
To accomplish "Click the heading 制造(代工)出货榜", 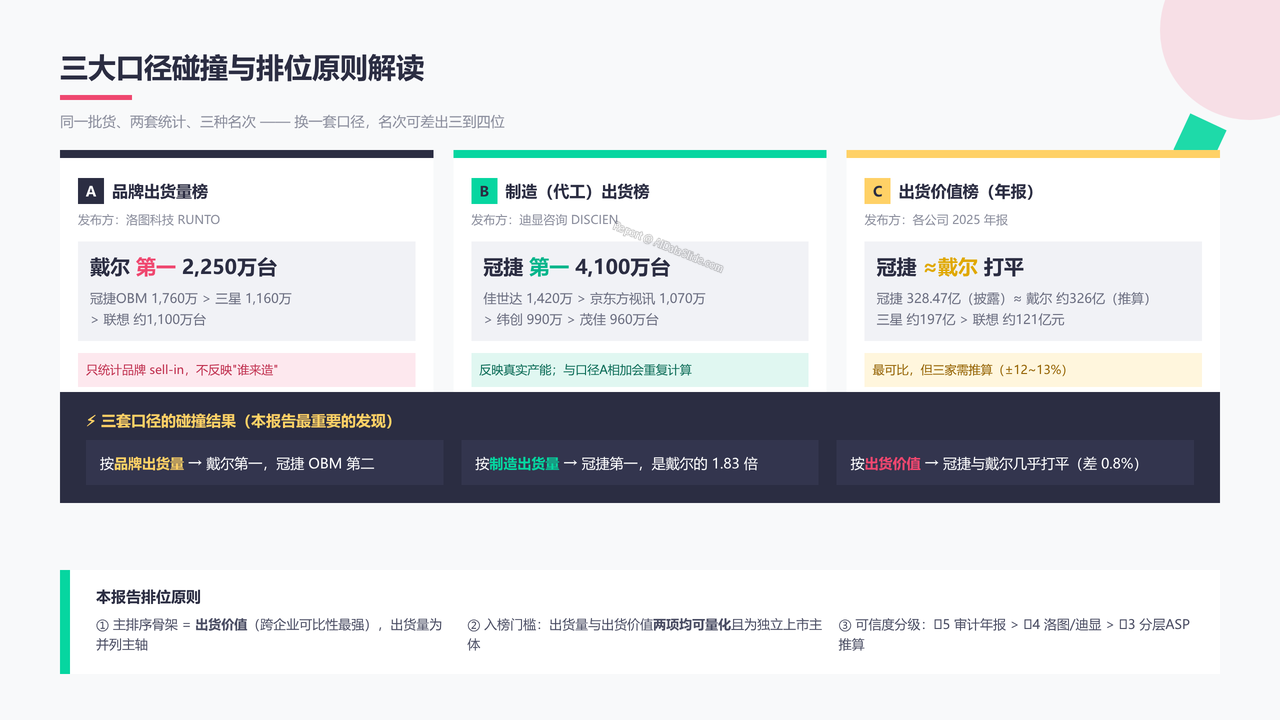I will click(577, 191).
